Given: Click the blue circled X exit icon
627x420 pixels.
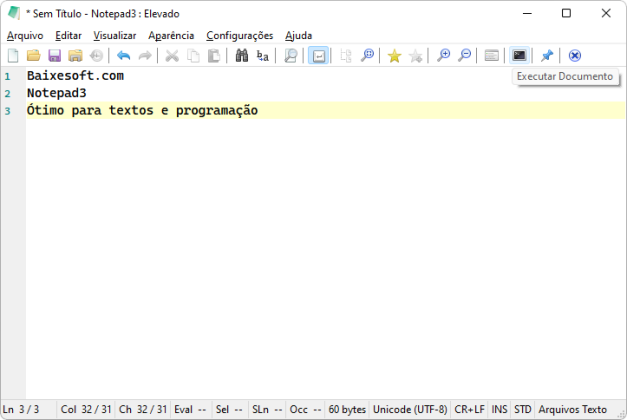Looking at the screenshot, I should click(575, 56).
